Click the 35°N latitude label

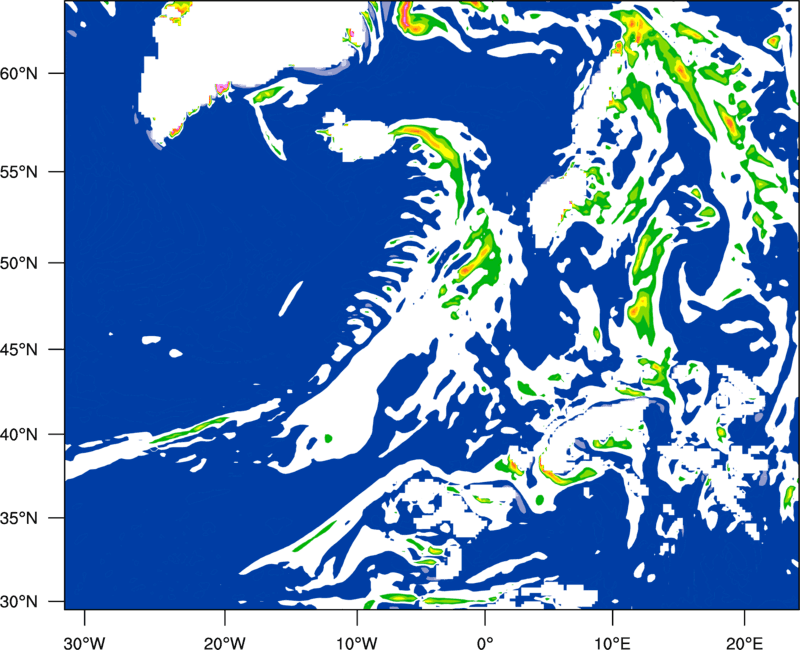coord(18,519)
